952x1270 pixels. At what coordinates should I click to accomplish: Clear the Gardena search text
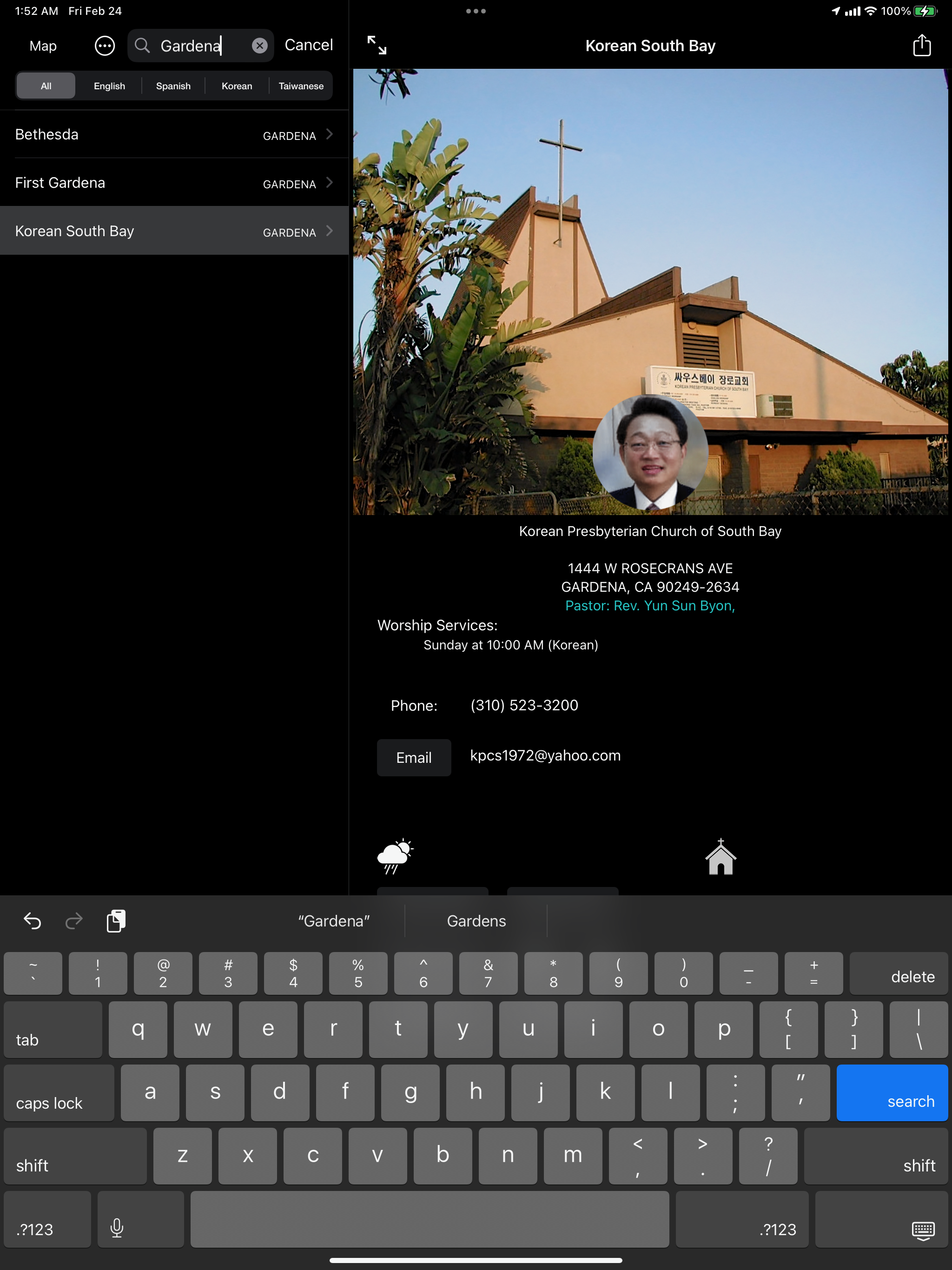[x=259, y=46]
